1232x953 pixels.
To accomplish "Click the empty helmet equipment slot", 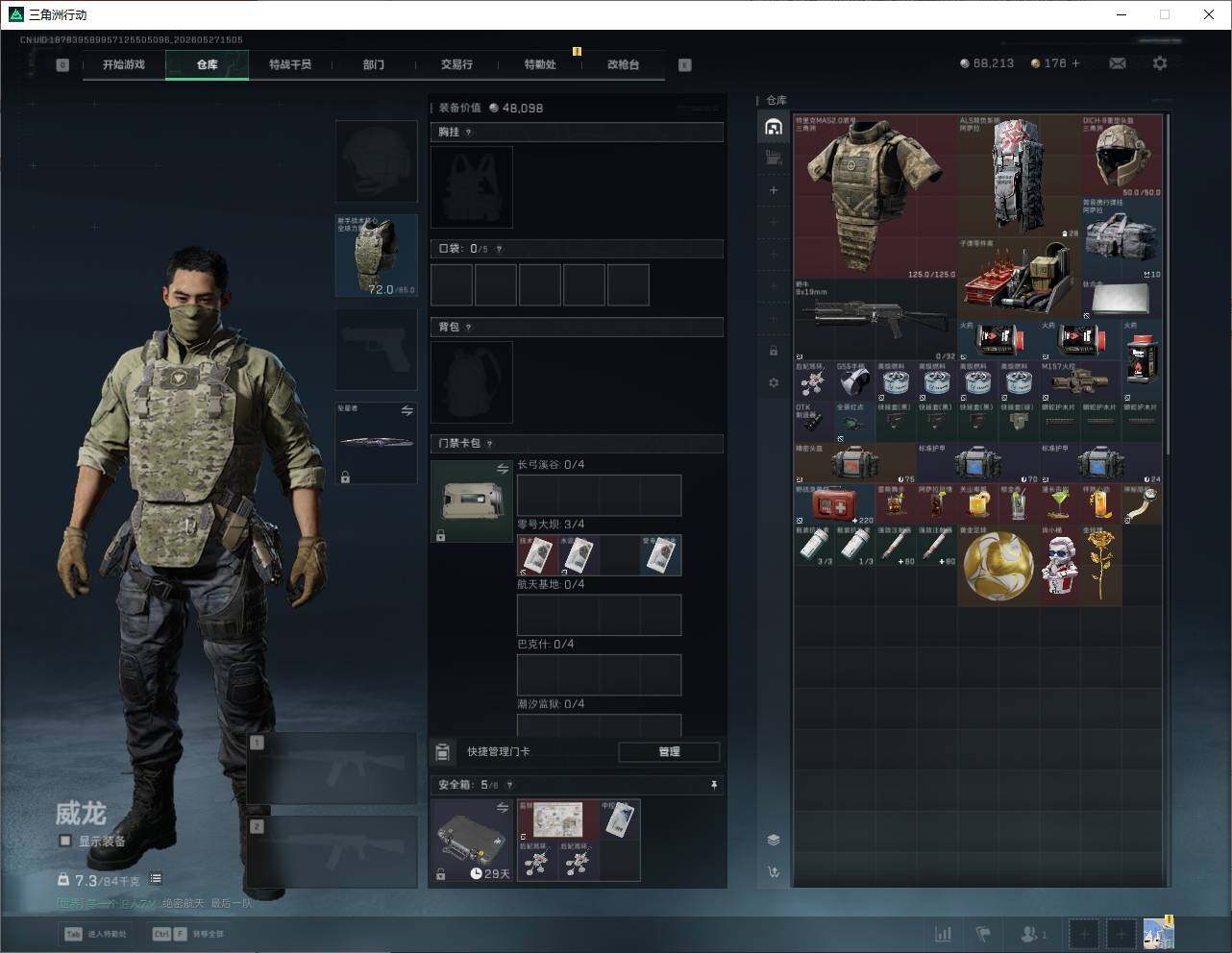I will click(x=376, y=161).
